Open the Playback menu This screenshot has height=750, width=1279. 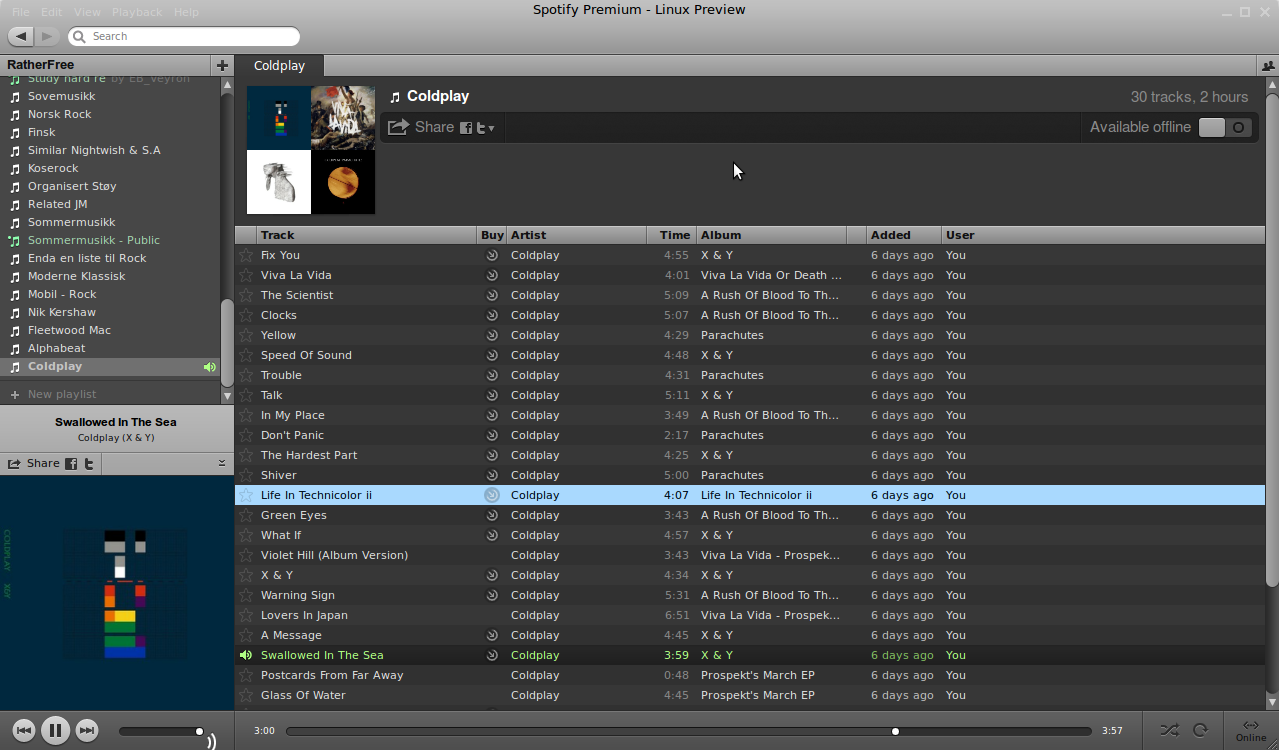(x=137, y=12)
